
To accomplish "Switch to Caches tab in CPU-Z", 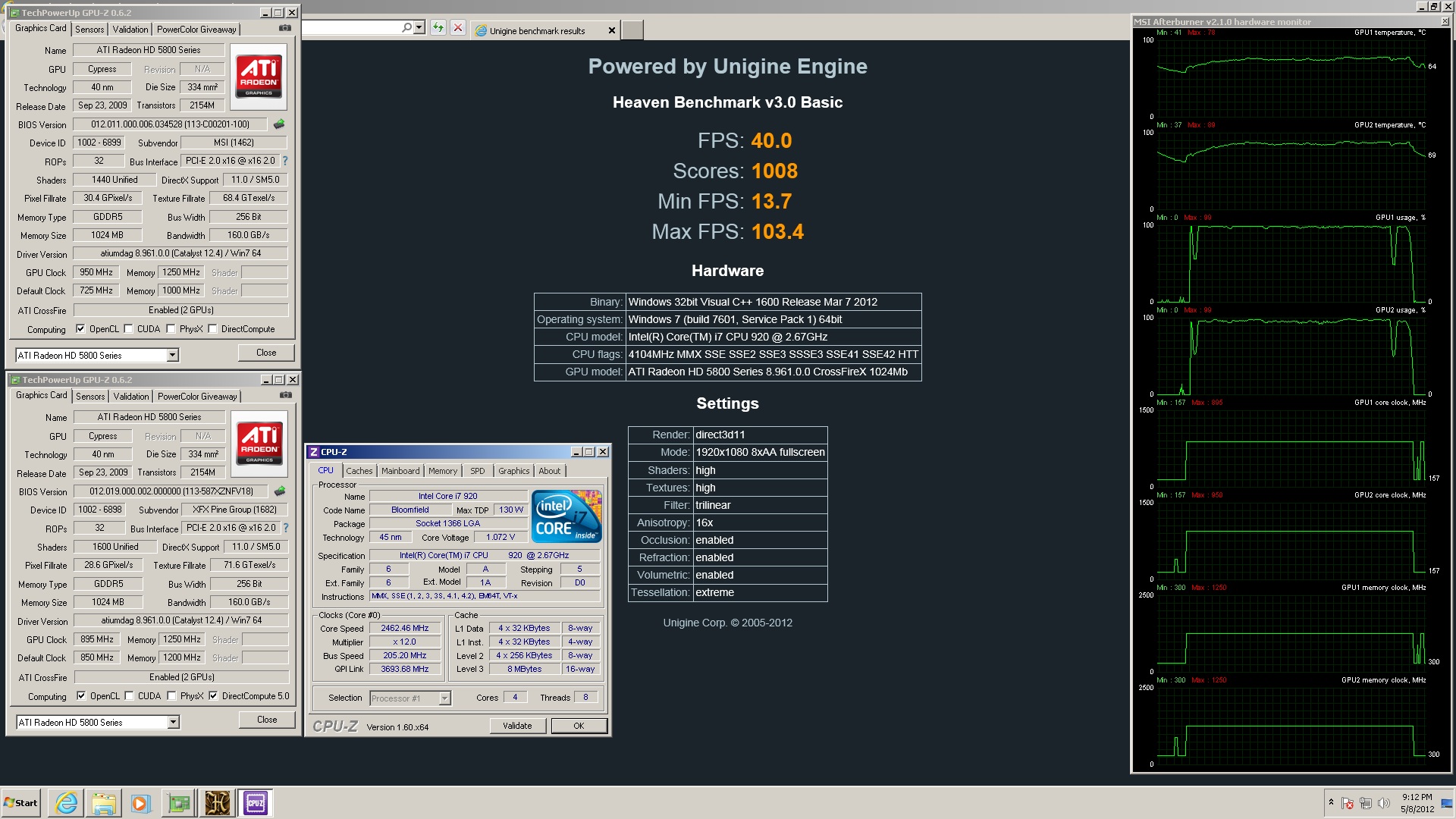I will tap(359, 471).
